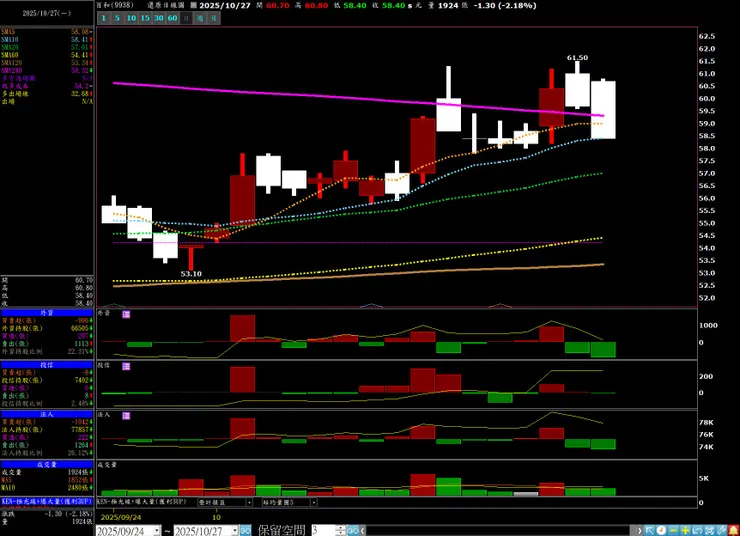Screen dimensions: 740x536
Task: Click the small icon before date 2025/10/27
Action: click(193, 5)
